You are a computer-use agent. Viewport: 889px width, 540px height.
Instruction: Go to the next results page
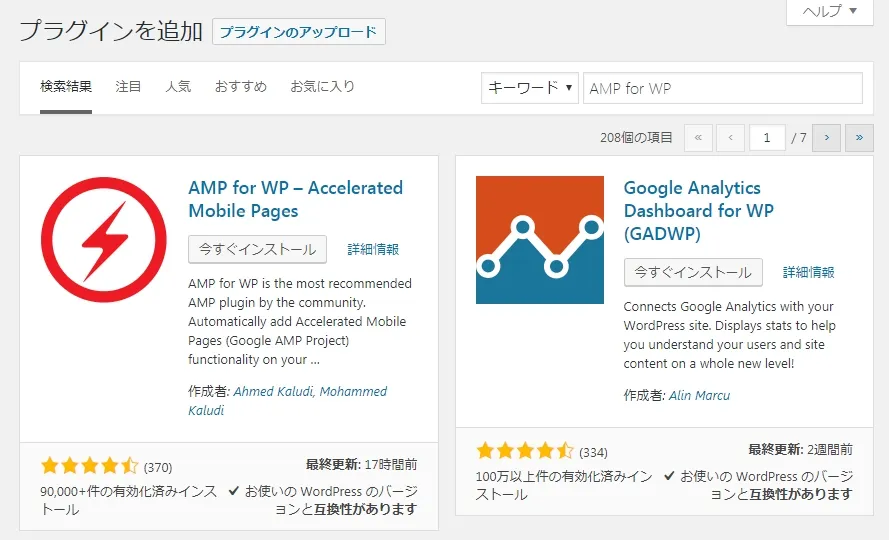(x=827, y=138)
